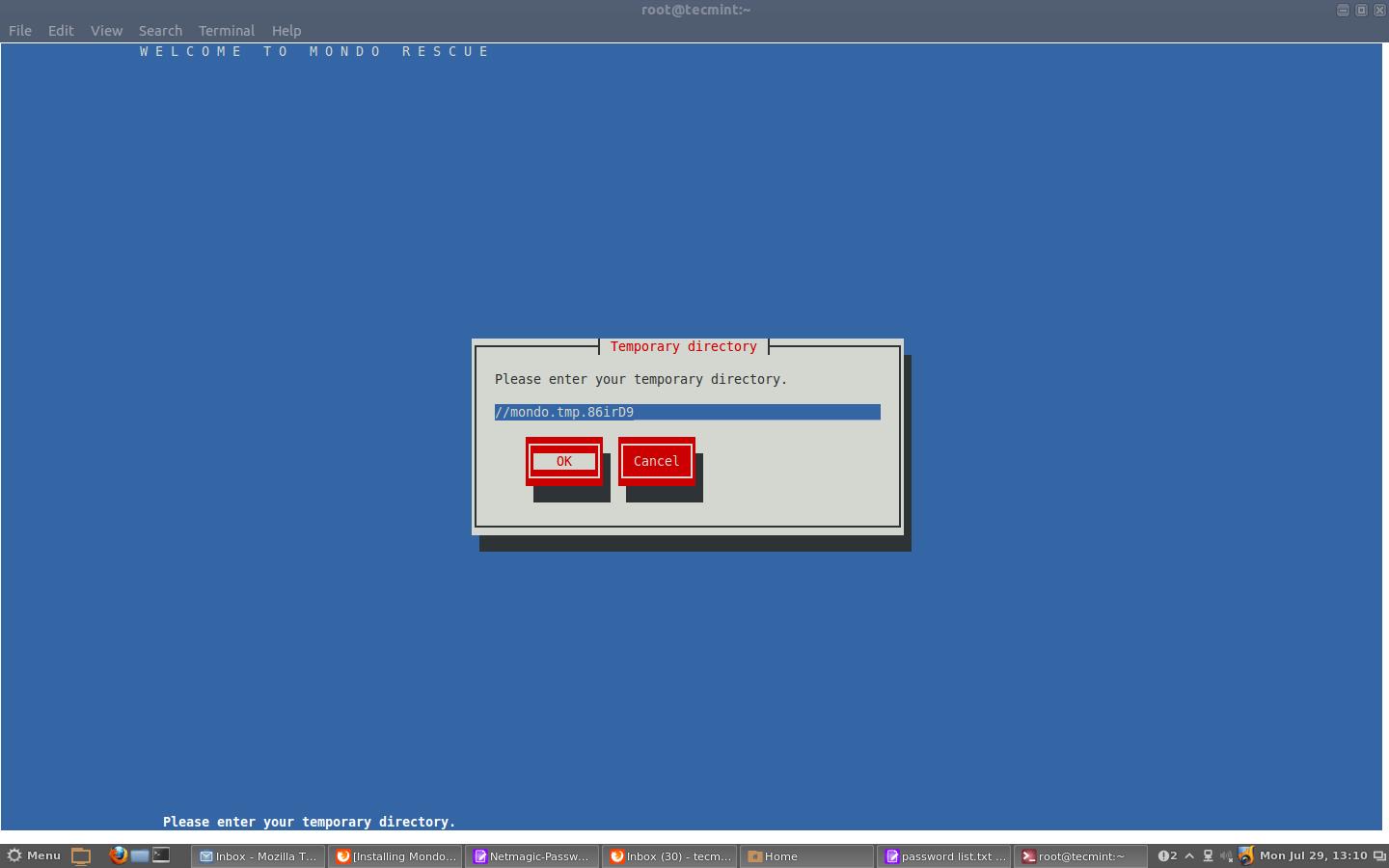Open the system Menu with gear icon
Screen dimensions: 1389x868
(34, 855)
